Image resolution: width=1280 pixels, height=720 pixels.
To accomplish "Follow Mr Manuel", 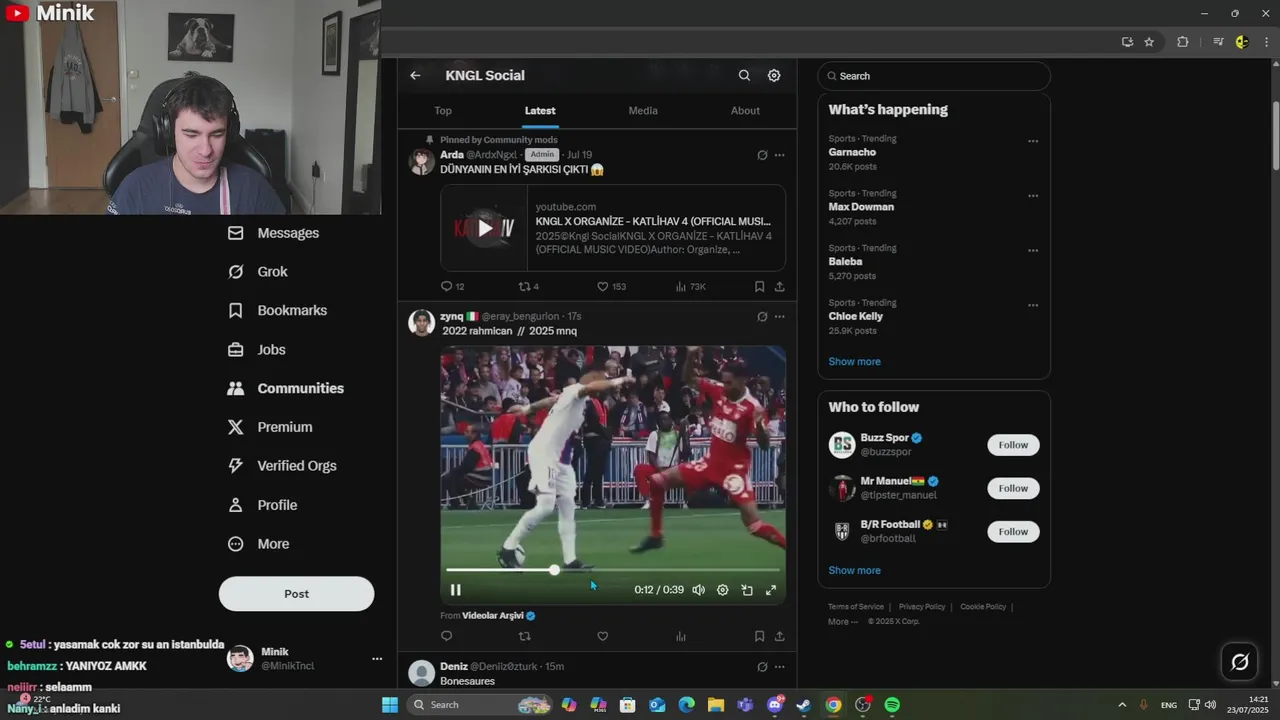I will pyautogui.click(x=1013, y=488).
